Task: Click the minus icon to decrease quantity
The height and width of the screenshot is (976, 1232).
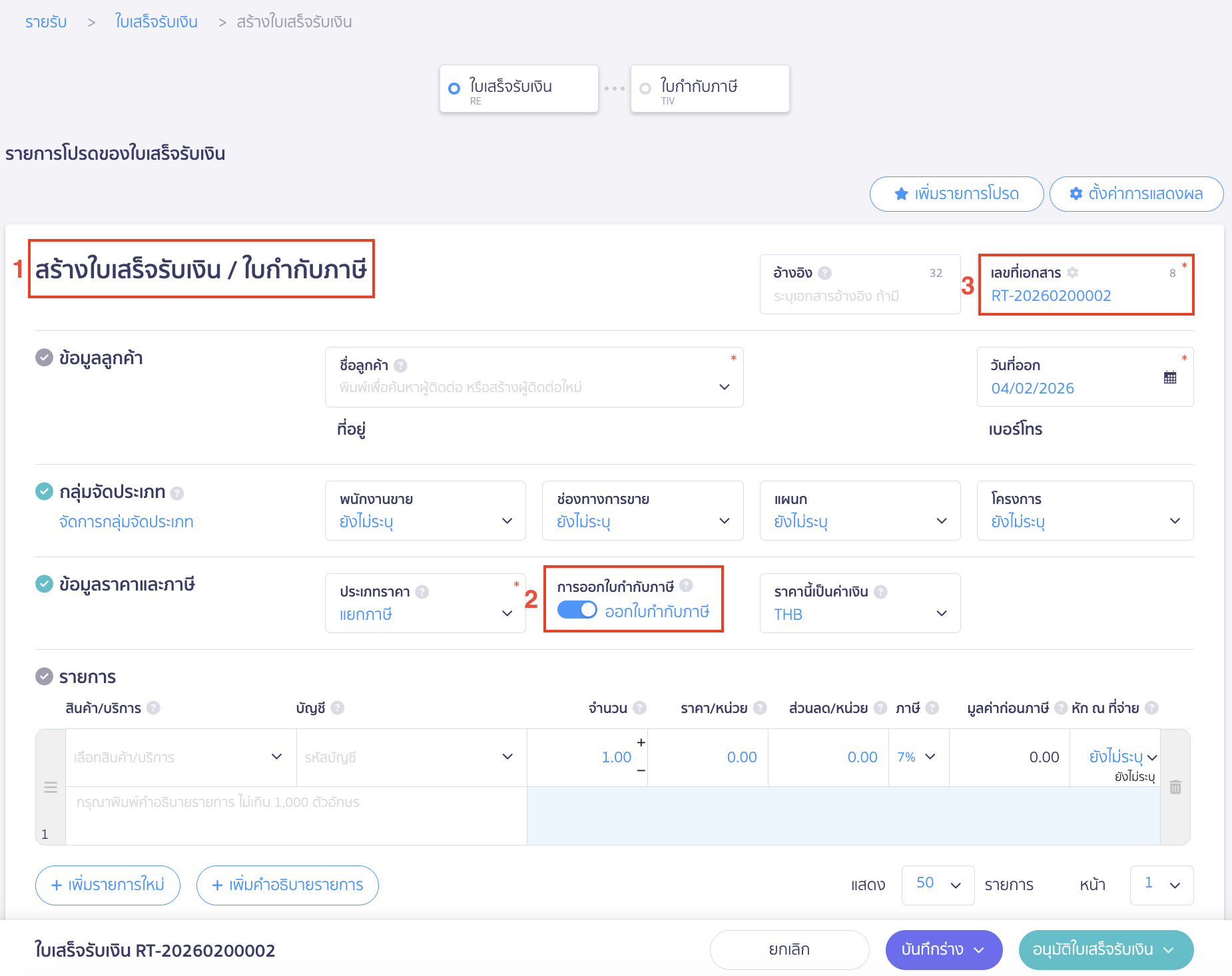Action: 641,770
